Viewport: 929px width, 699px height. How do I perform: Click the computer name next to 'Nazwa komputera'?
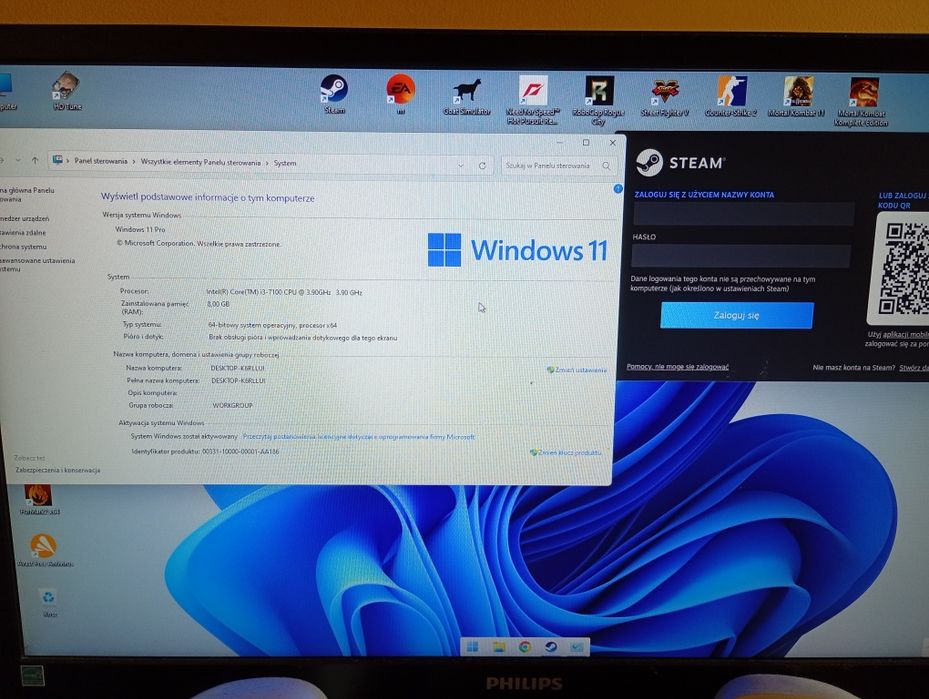[238, 368]
